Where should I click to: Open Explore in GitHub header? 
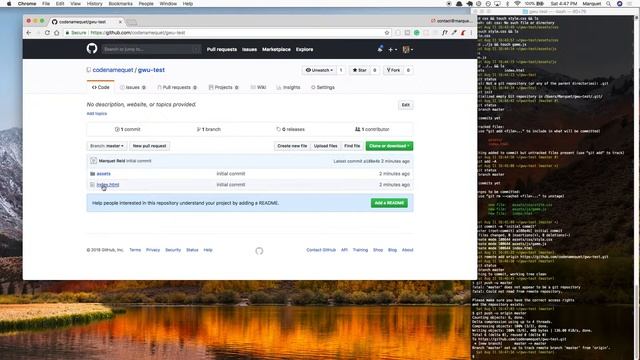click(304, 49)
